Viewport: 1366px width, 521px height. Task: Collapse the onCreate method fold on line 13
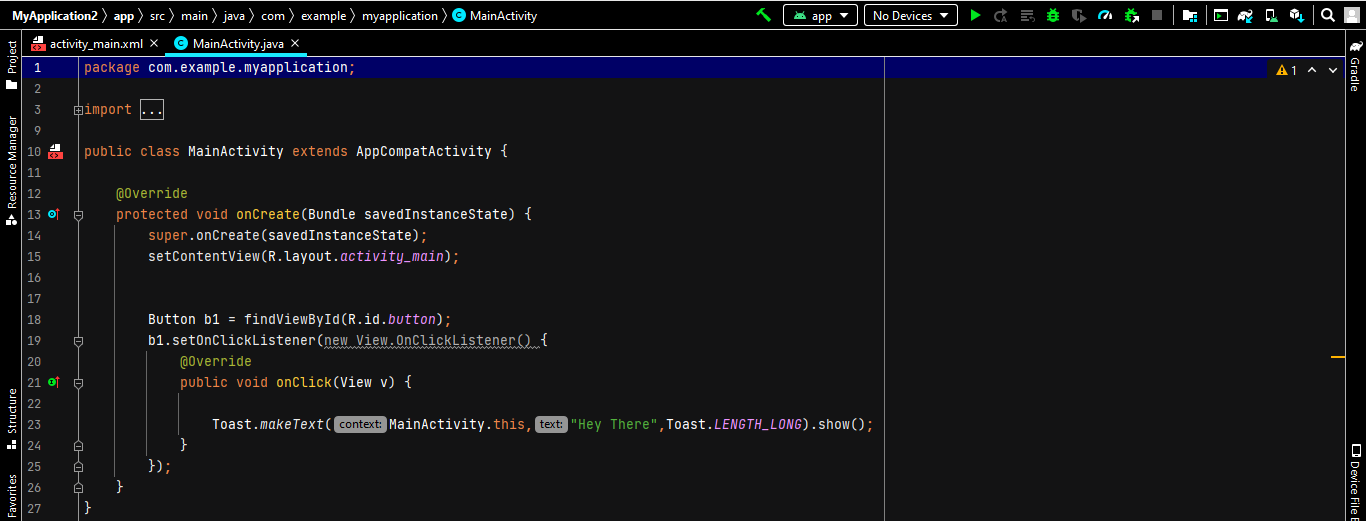point(78,215)
